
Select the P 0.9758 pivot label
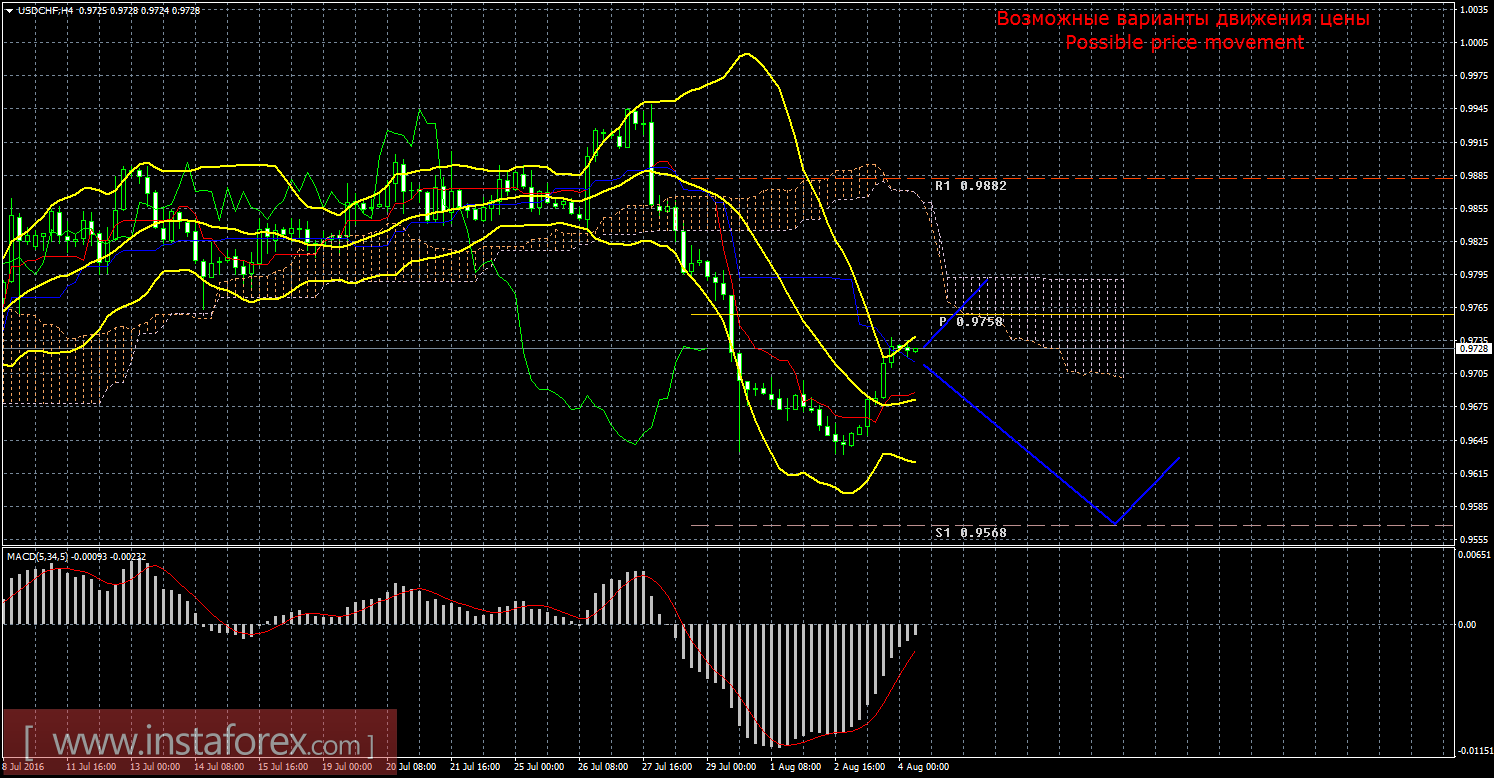(x=971, y=322)
